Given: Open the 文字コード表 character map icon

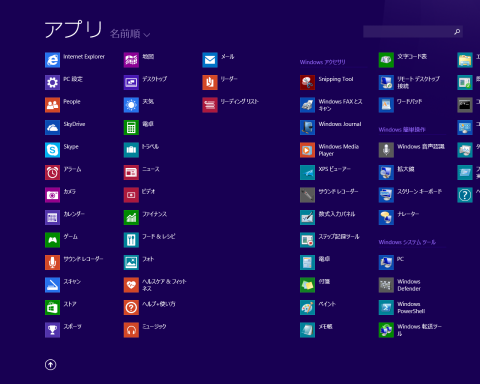Looking at the screenshot, I should [386, 60].
